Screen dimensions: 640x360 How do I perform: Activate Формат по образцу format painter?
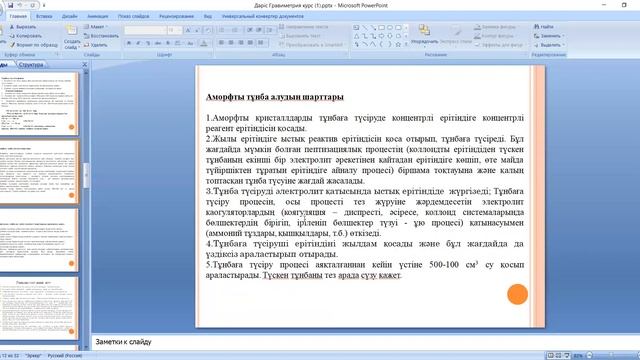(x=33, y=45)
